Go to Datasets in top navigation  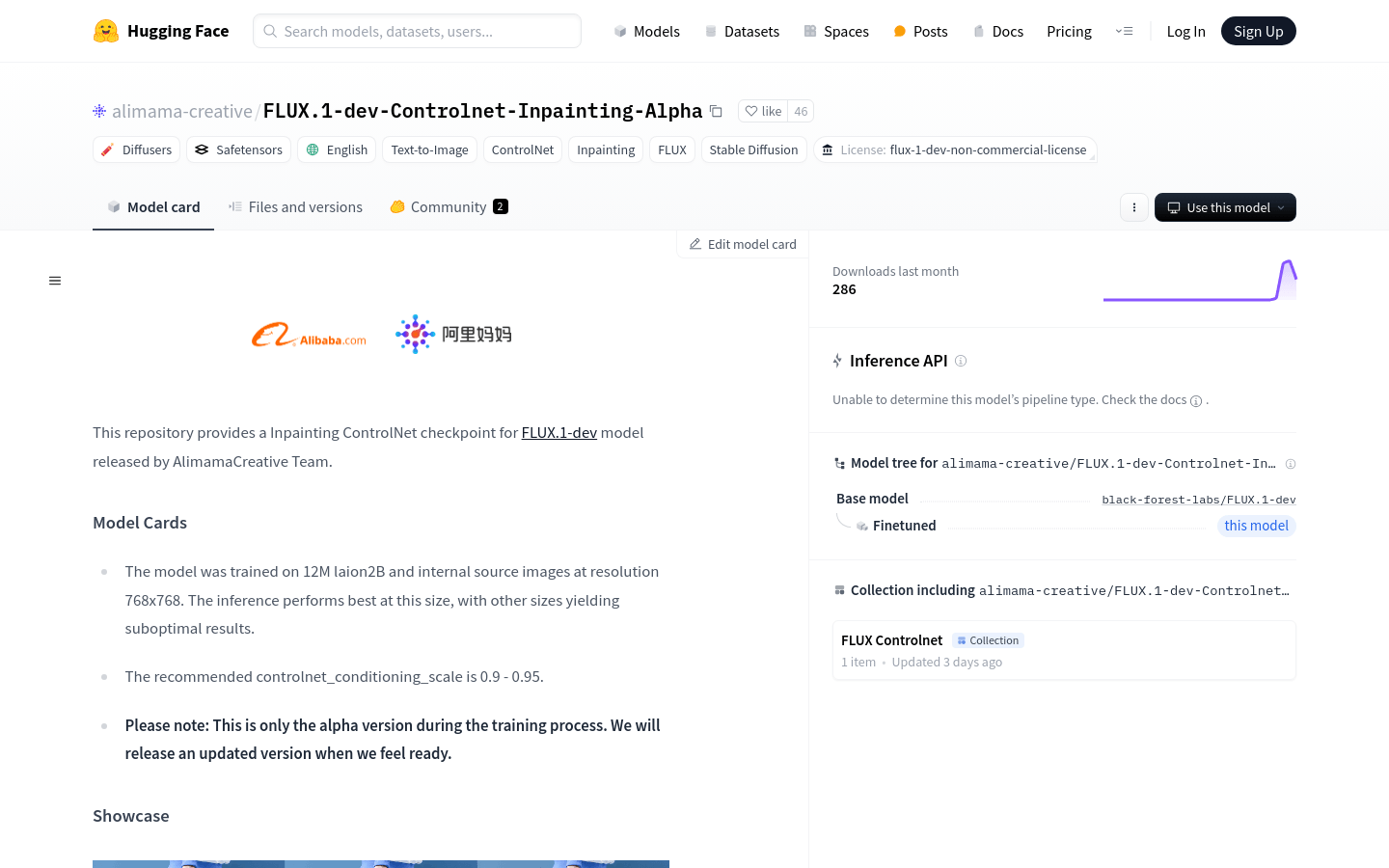[742, 31]
